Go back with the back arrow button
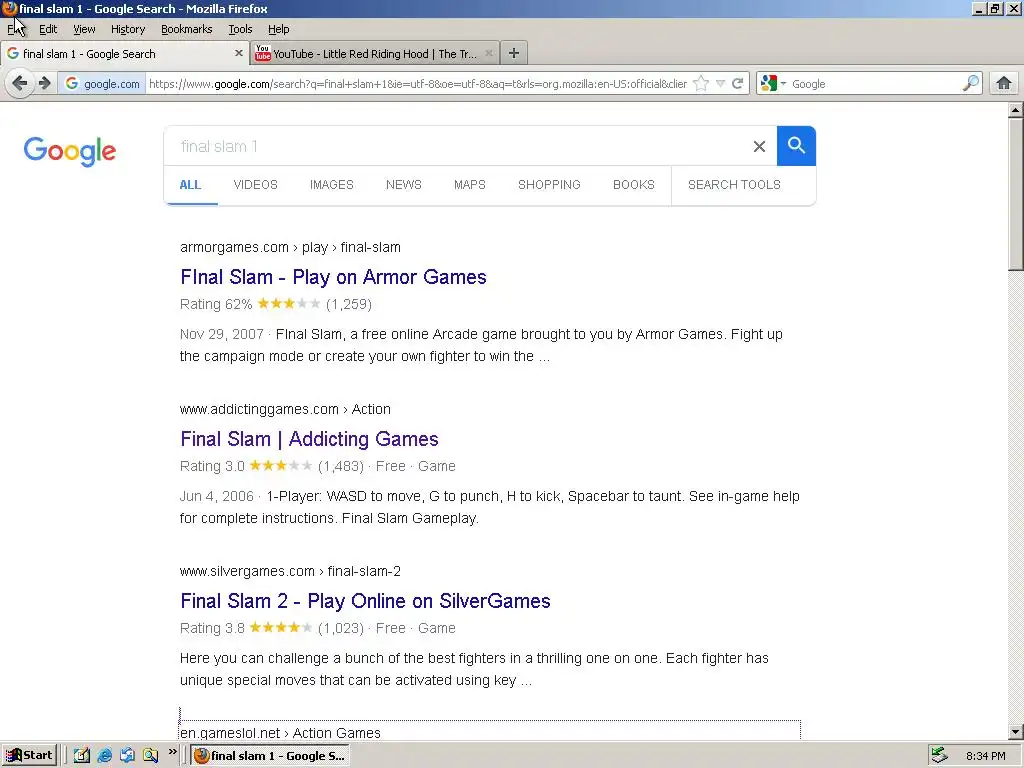Screen dimensions: 1024x768 [x=20, y=84]
